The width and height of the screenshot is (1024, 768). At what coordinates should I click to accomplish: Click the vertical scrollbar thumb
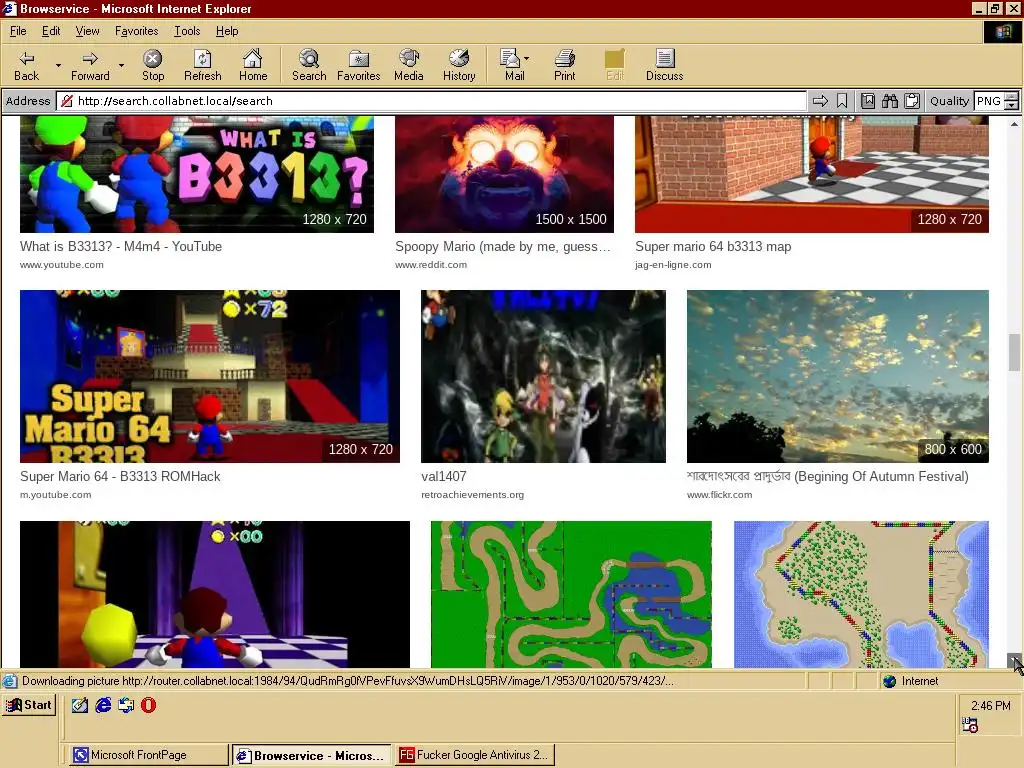pyautogui.click(x=1014, y=351)
